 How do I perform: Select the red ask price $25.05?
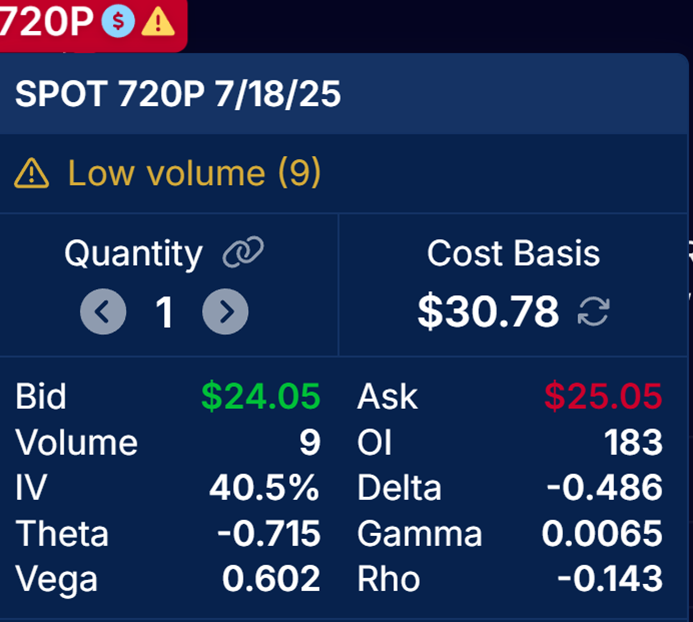coord(603,396)
